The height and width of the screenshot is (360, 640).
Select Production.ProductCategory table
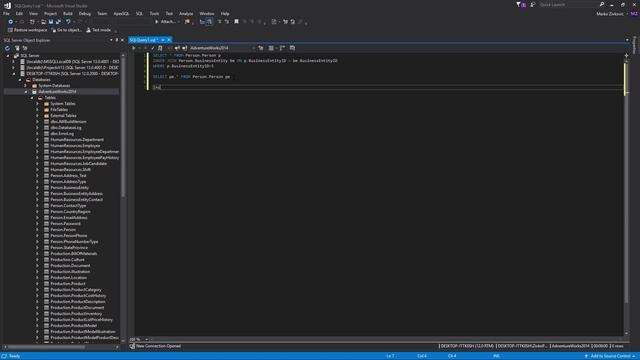point(76,290)
